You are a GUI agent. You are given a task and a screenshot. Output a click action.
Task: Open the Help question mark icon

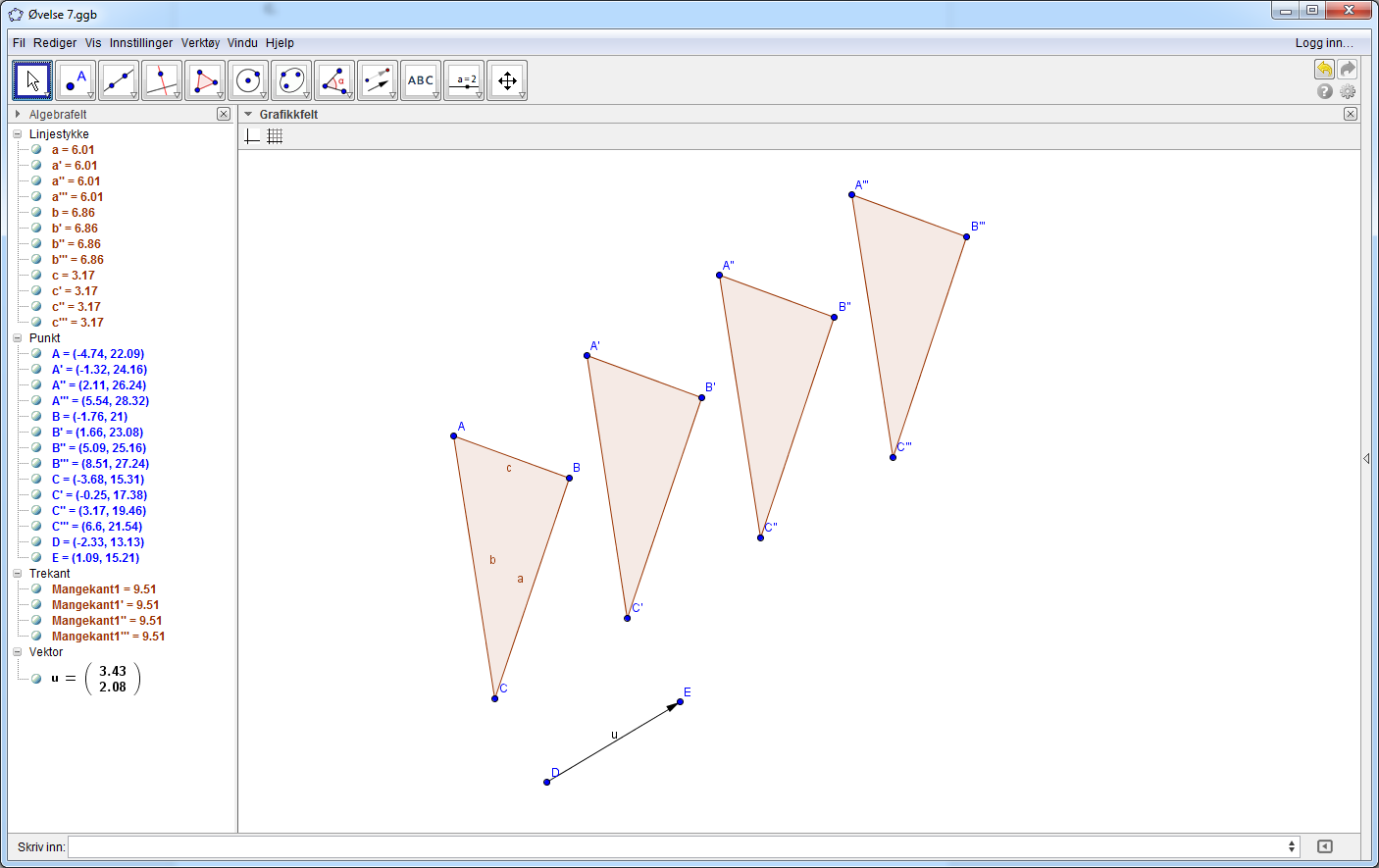coord(1325,91)
